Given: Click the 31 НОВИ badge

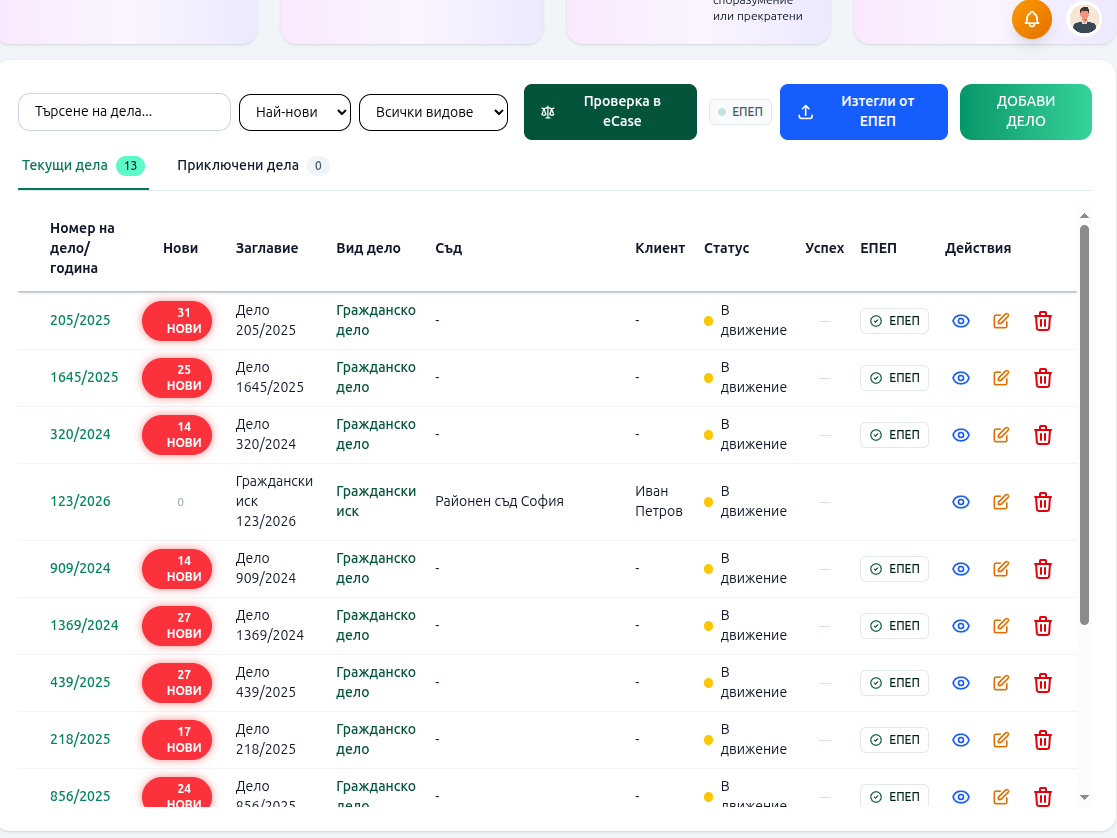Looking at the screenshot, I should click(177, 321).
